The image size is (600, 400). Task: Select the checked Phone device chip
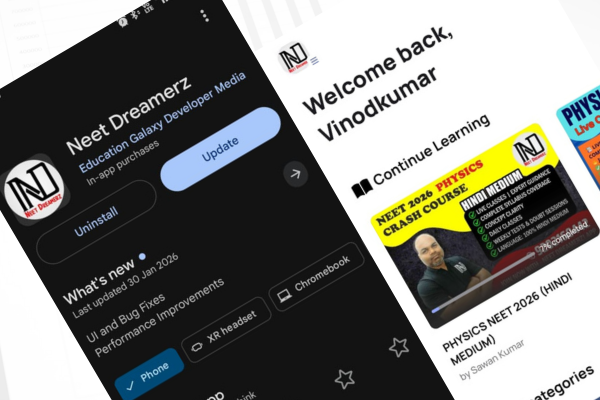[149, 374]
